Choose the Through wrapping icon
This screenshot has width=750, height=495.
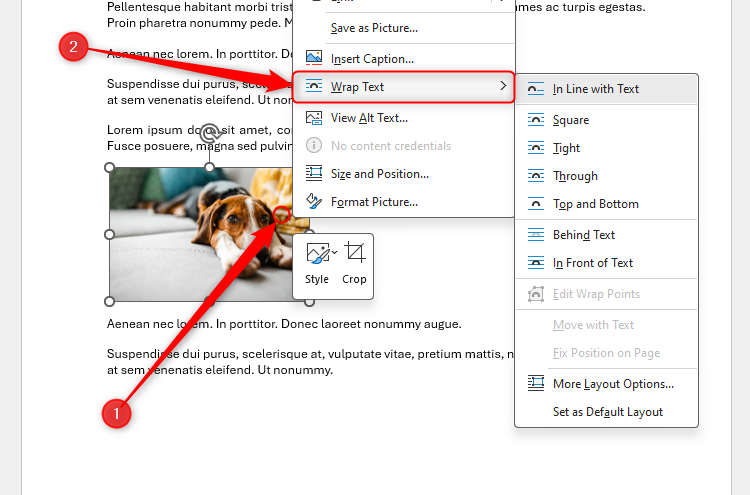536,176
